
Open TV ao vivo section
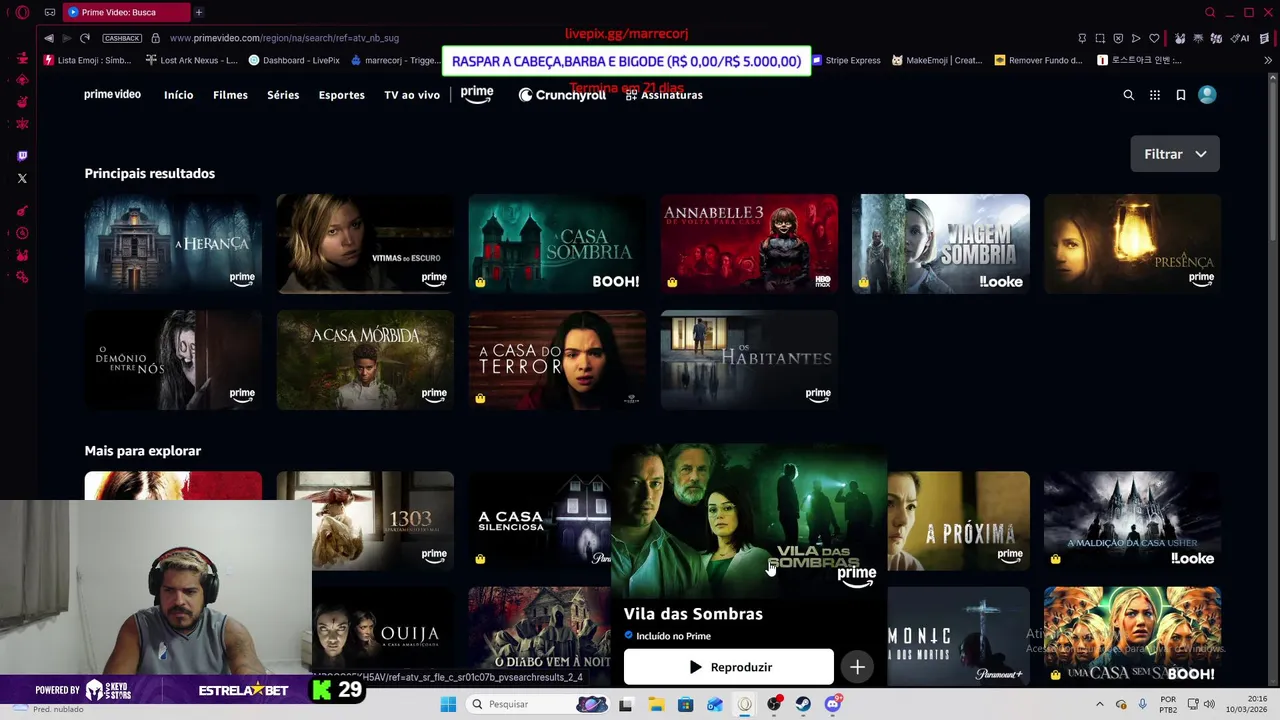tap(412, 95)
